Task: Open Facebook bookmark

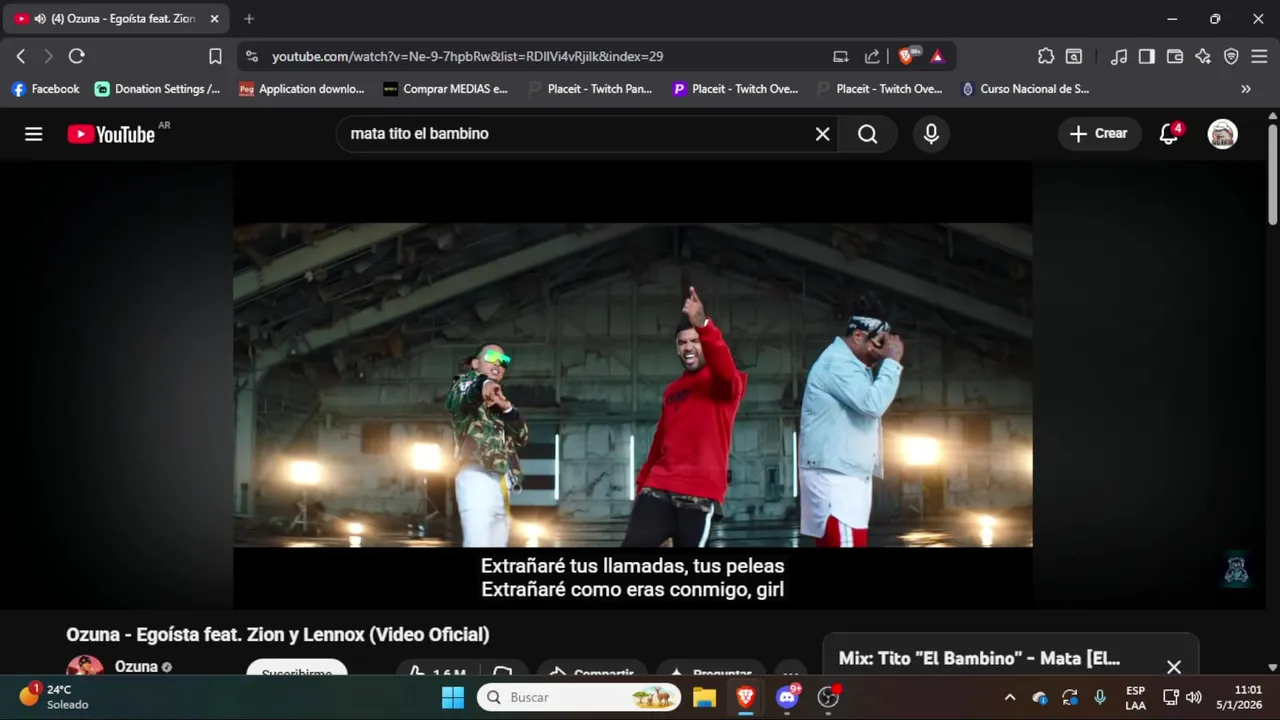Action: (45, 89)
